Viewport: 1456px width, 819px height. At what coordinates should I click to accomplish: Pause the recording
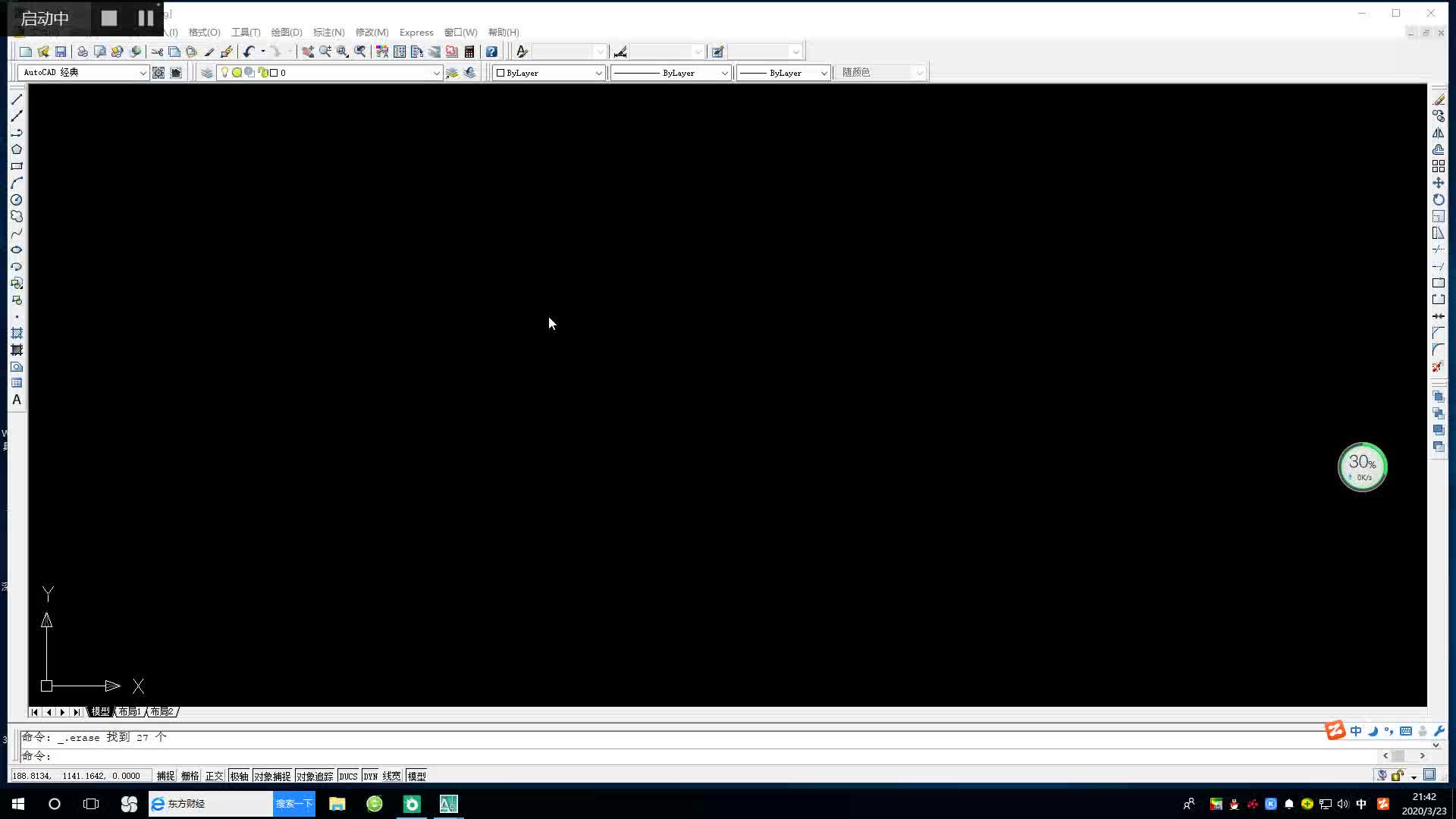pyautogui.click(x=146, y=18)
